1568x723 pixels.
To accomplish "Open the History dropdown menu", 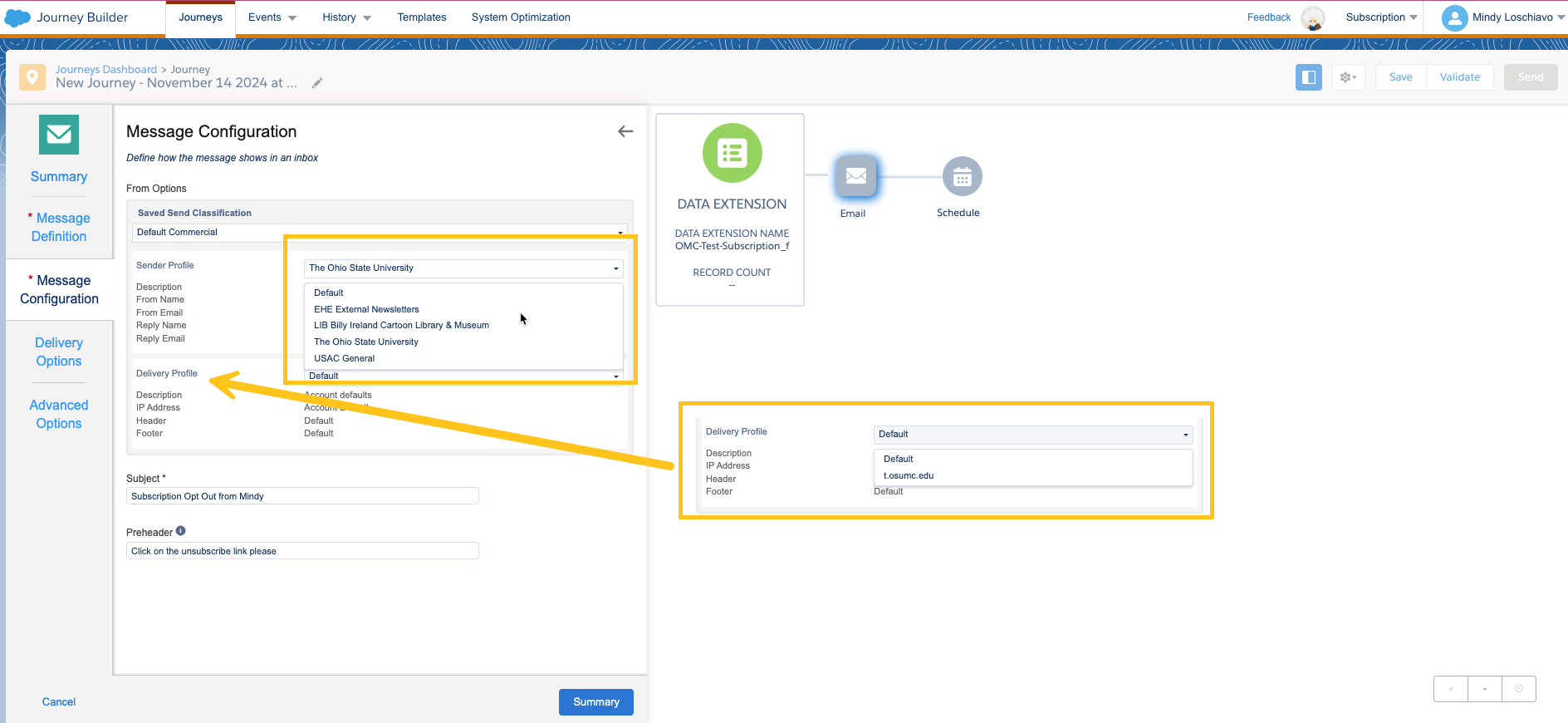I will click(x=347, y=17).
